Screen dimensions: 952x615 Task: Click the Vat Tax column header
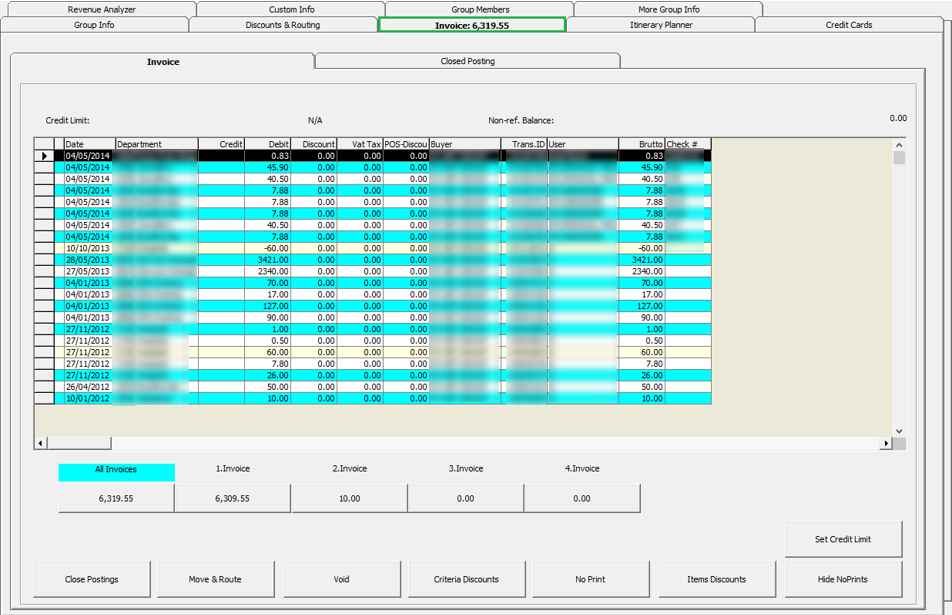point(360,144)
